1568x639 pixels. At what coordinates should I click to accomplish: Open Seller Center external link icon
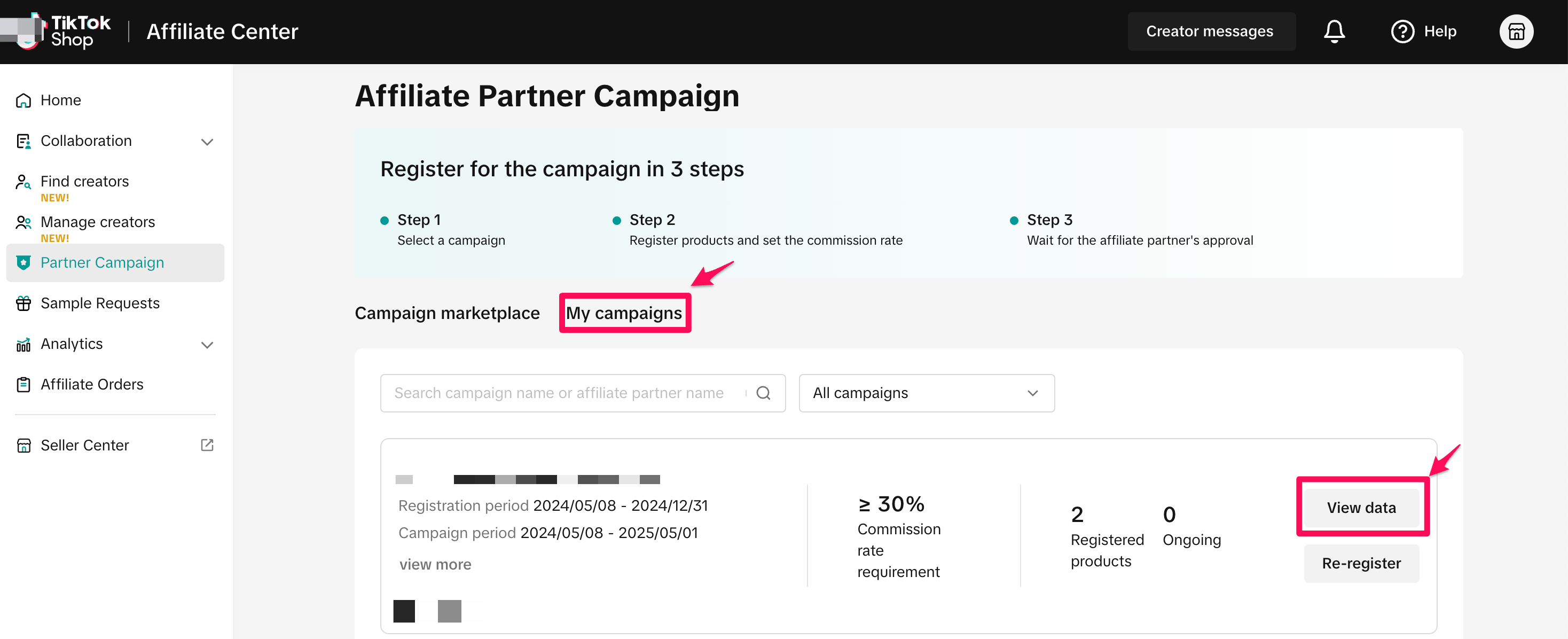click(207, 445)
